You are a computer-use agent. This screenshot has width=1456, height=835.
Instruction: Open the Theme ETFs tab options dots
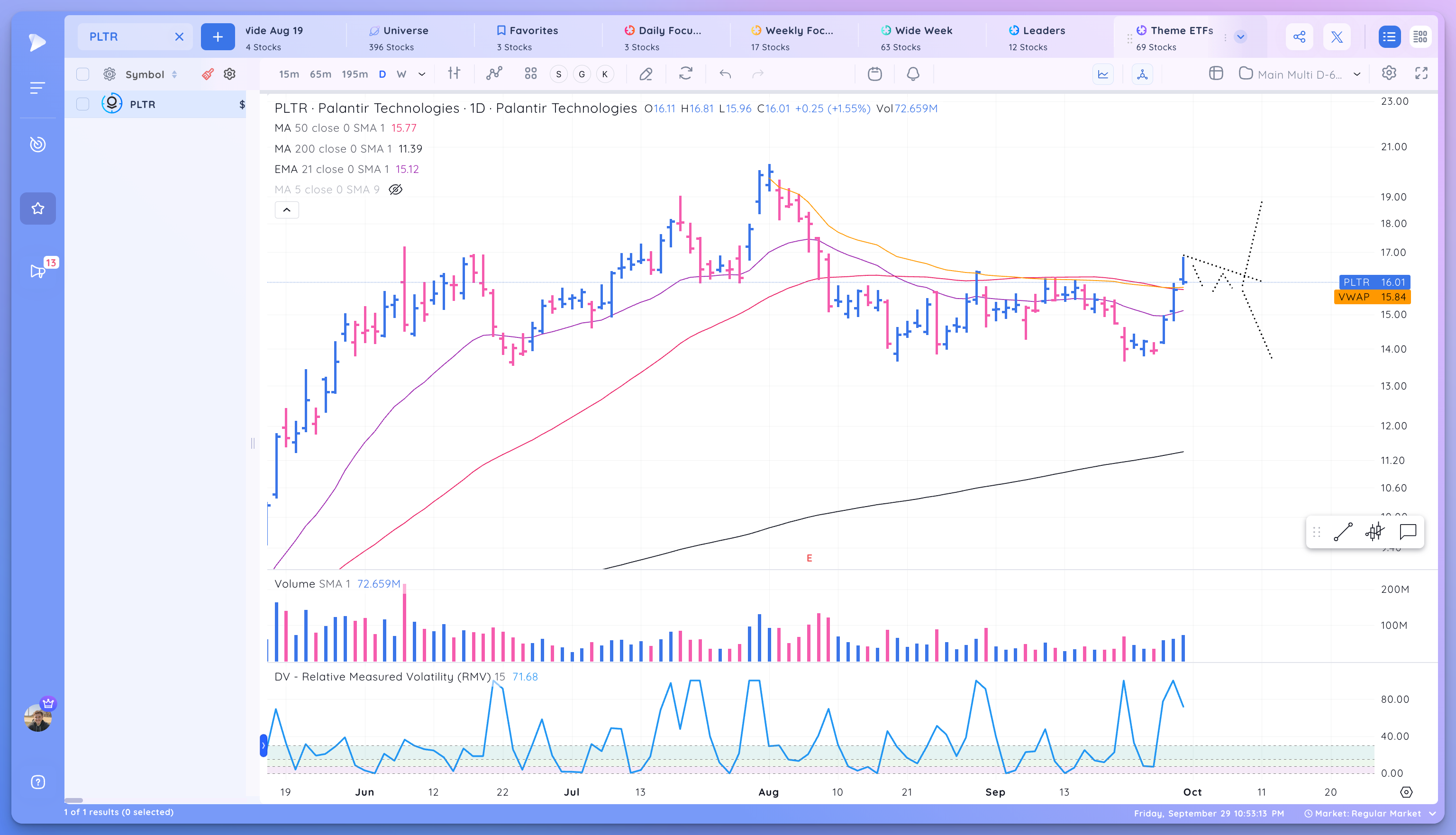[x=1225, y=37]
